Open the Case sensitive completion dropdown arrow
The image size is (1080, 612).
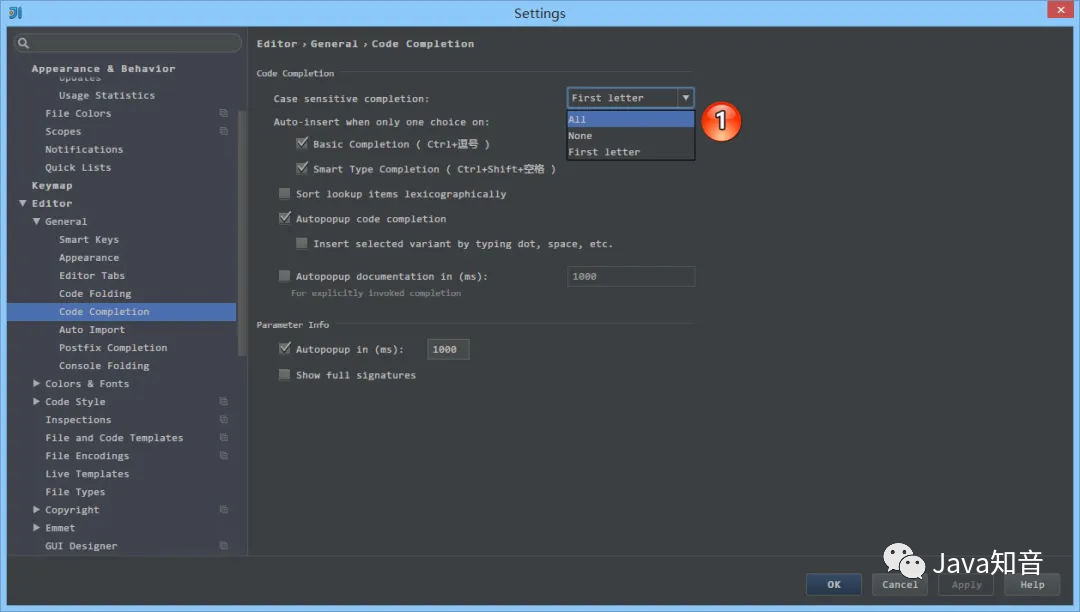(685, 98)
